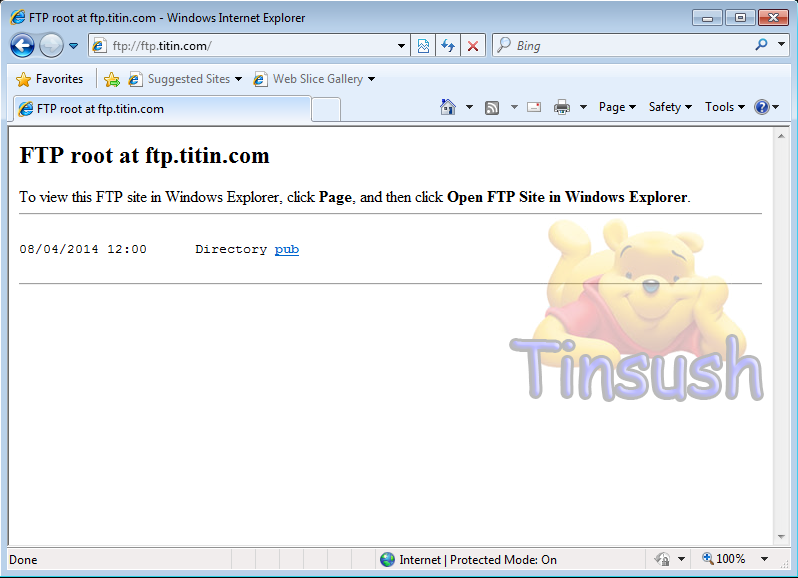Expand the Feeds dropdown arrow
798x578 pixels.
pos(514,107)
